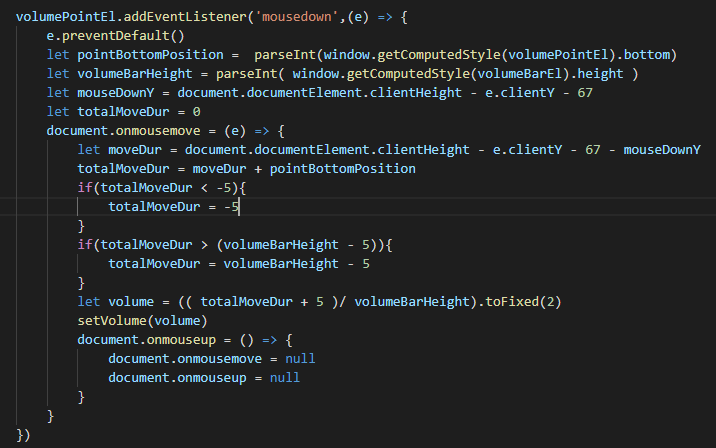Click the 'totalMoveDur = volumeBarHeight - 5' assignment
This screenshot has height=448, width=716.
coord(240,263)
